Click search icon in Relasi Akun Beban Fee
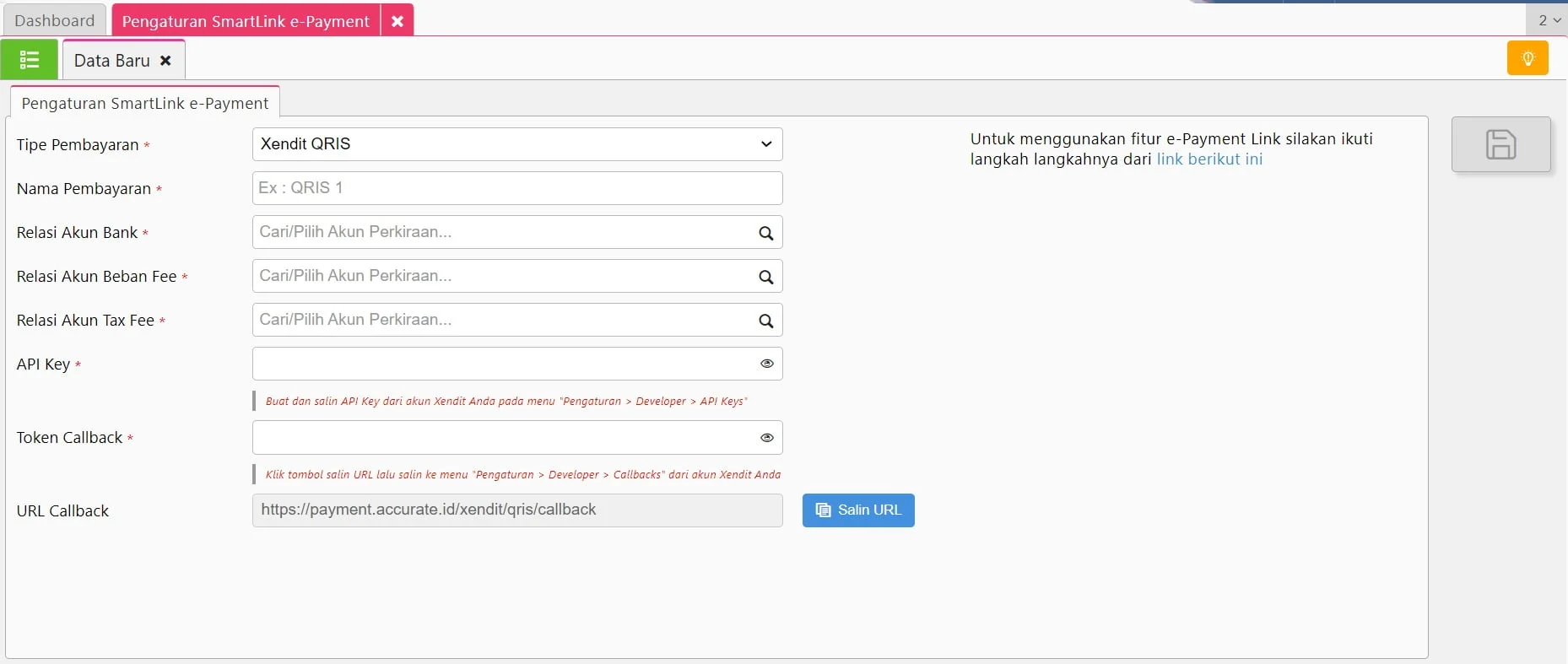 pyautogui.click(x=765, y=277)
